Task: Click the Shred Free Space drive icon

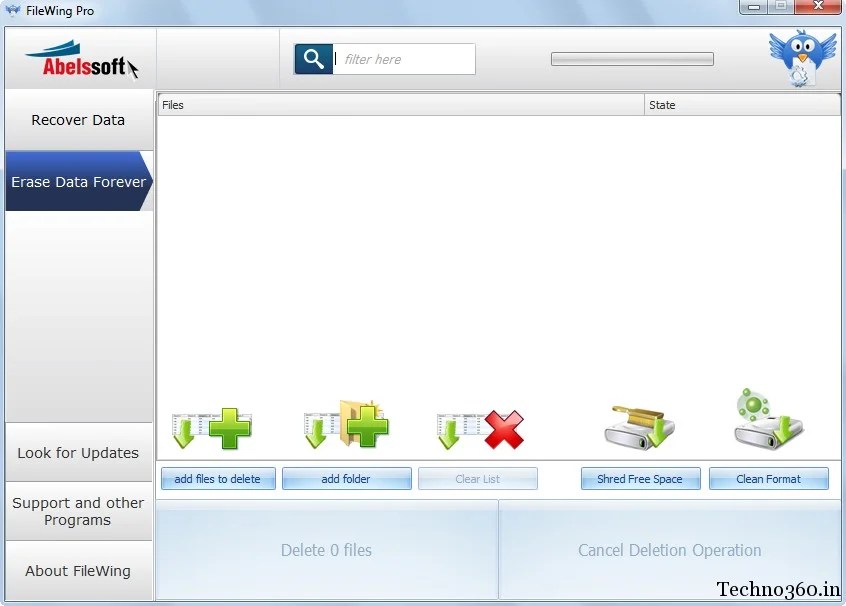Action: [639, 428]
